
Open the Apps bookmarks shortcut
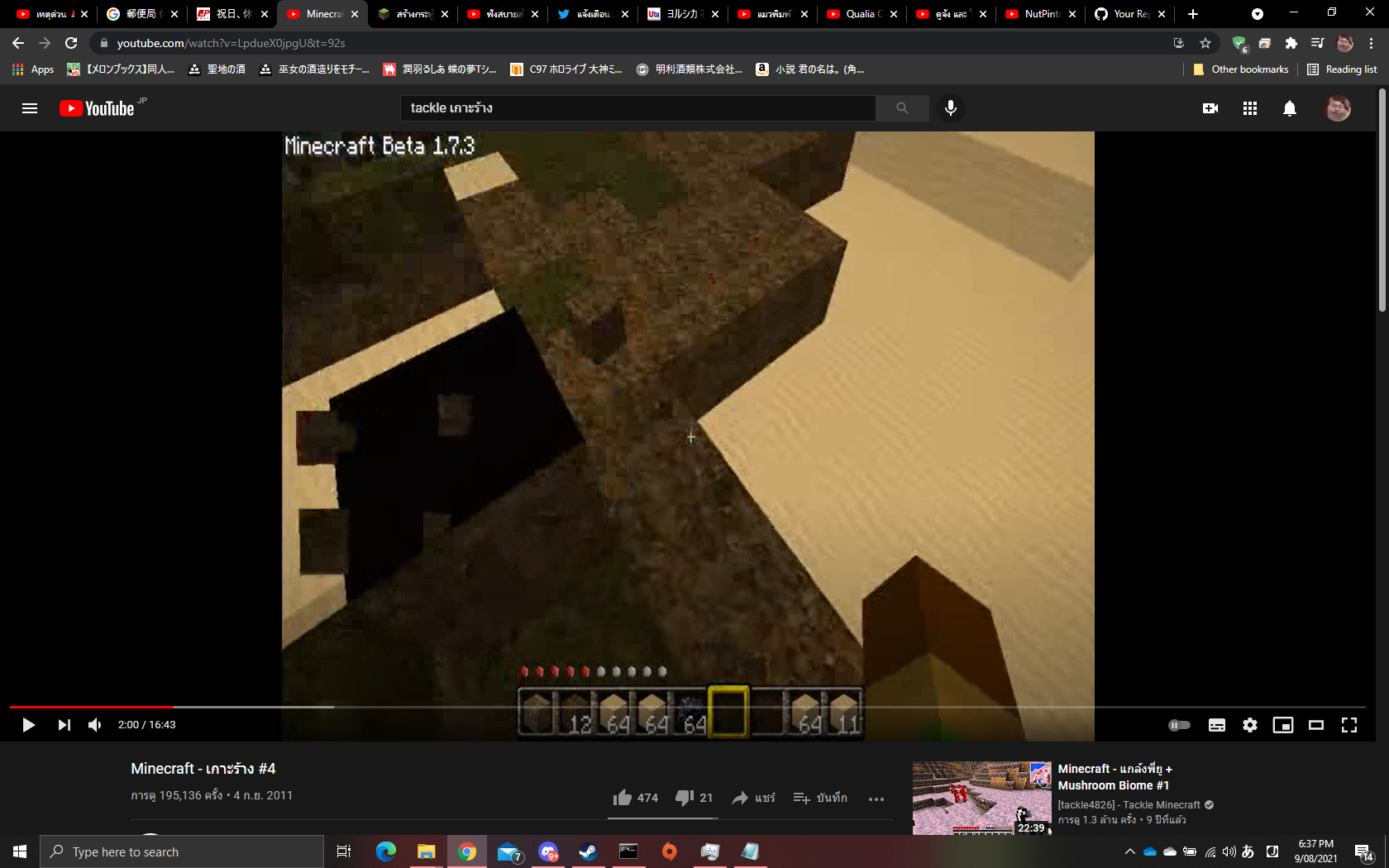[33, 69]
